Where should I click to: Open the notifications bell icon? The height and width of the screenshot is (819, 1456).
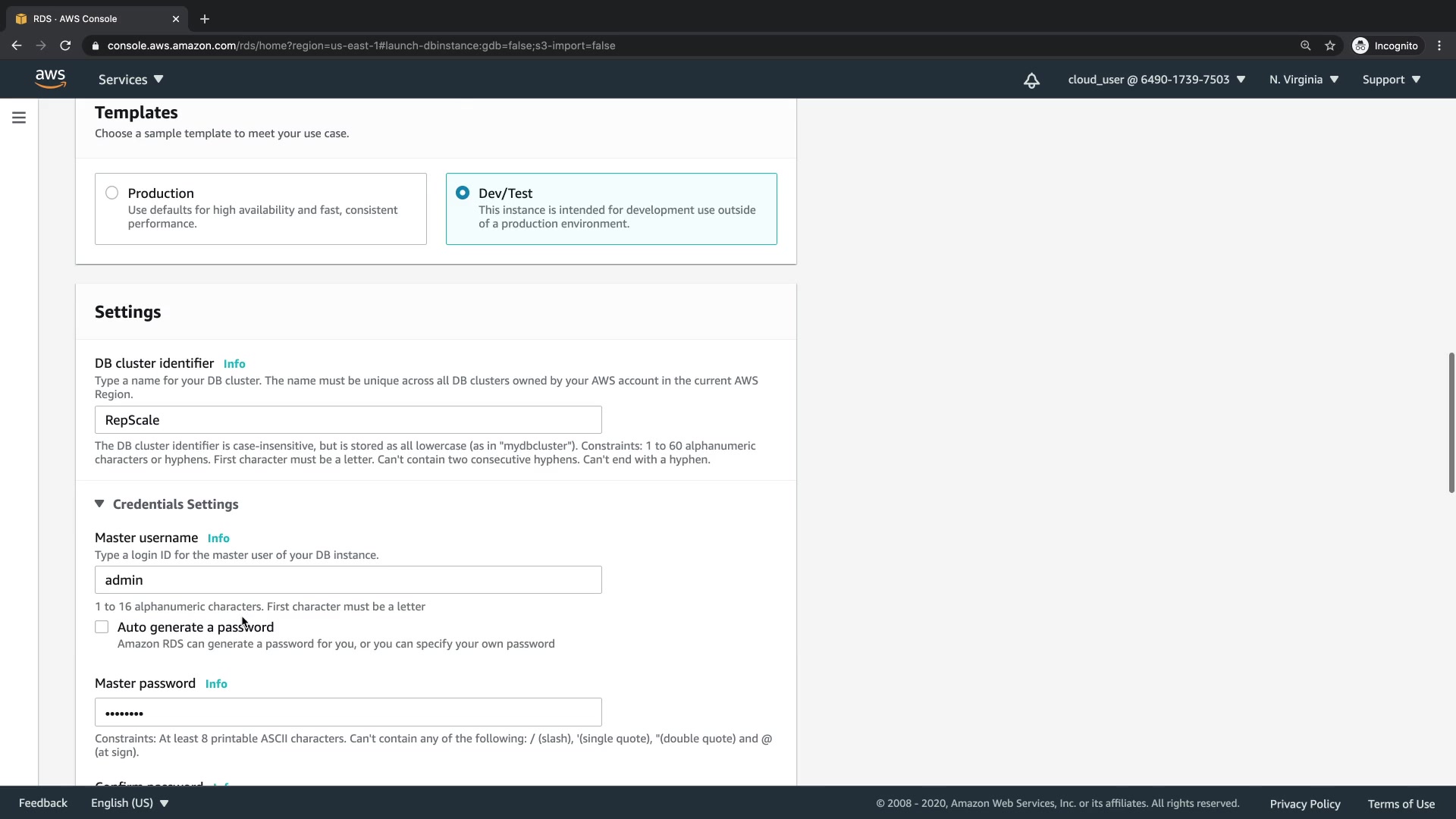coord(1031,80)
